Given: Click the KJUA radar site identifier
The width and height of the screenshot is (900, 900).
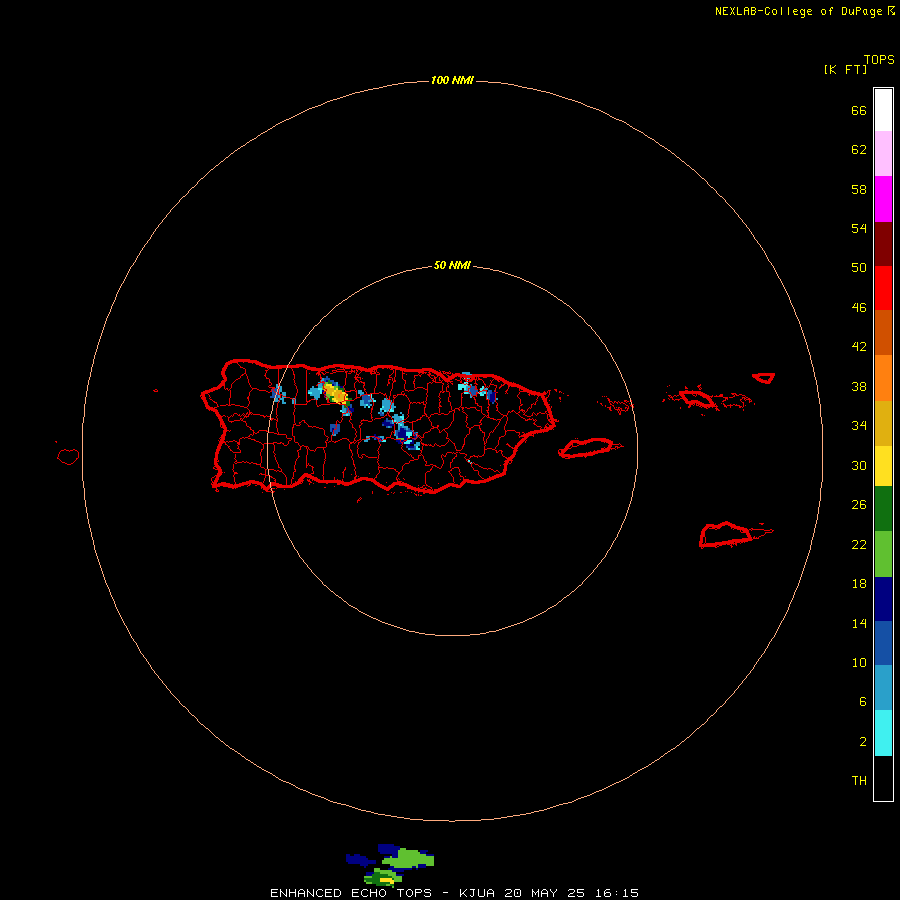Looking at the screenshot, I should tap(477, 893).
